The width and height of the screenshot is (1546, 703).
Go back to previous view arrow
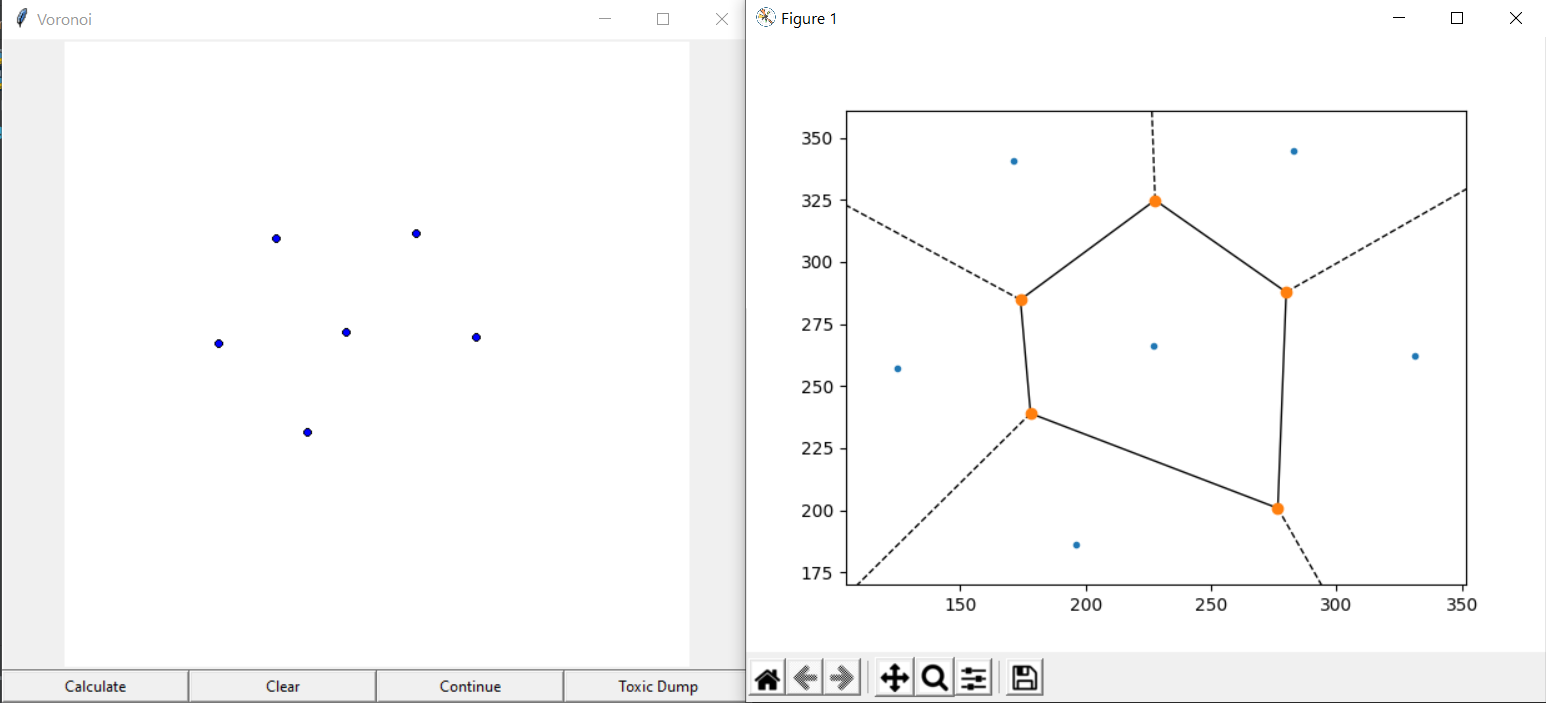click(805, 679)
